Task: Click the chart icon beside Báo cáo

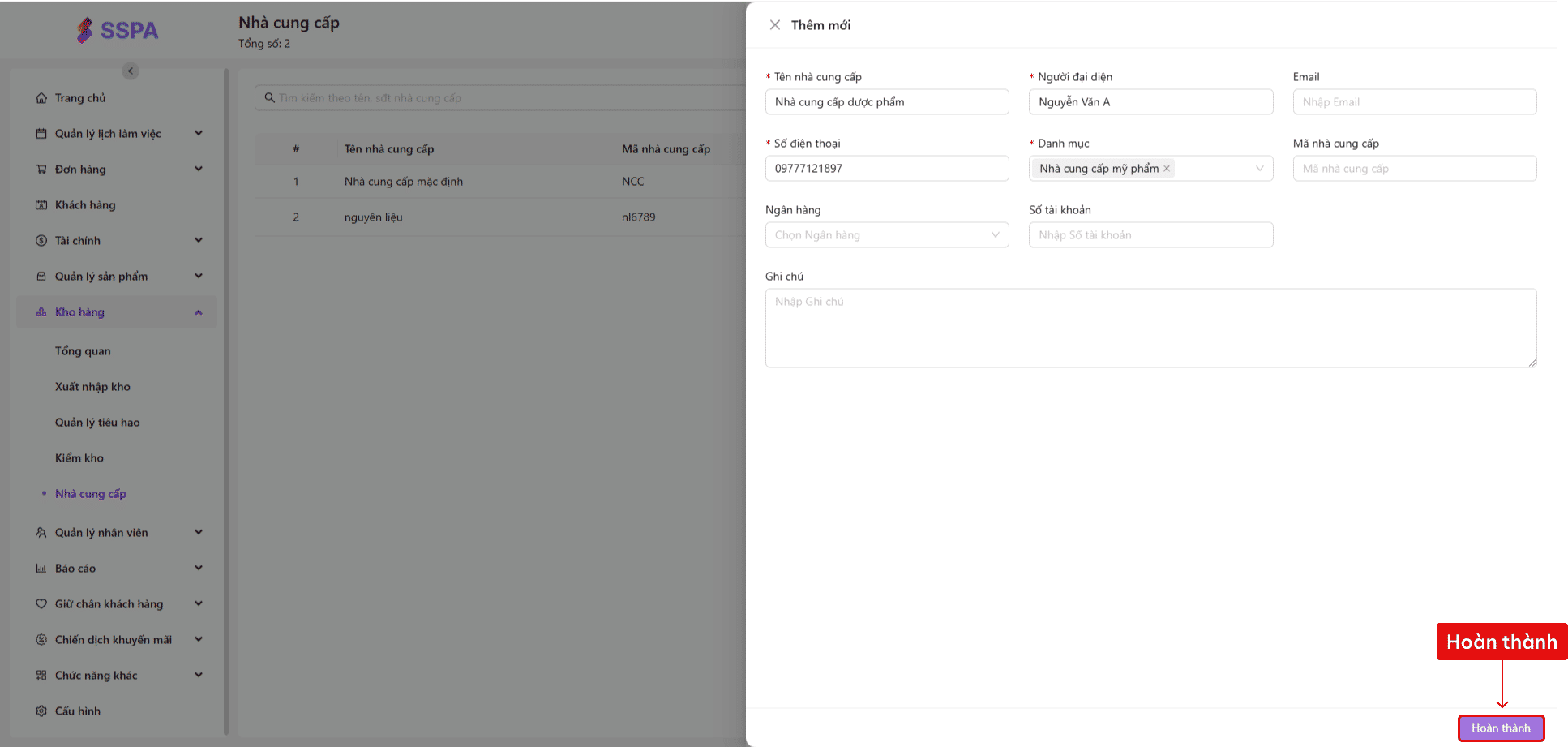Action: click(x=41, y=569)
